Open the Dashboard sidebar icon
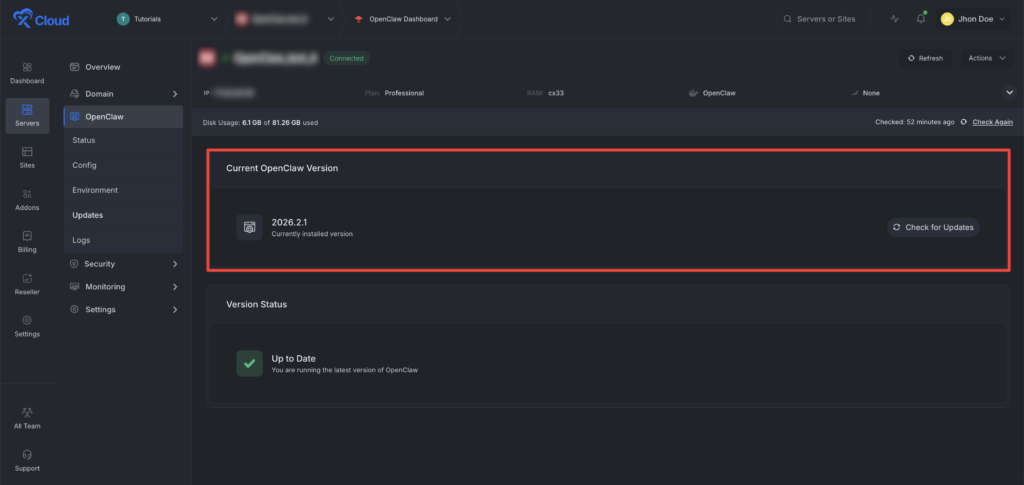Screen dimensions: 1024x485 [27, 72]
